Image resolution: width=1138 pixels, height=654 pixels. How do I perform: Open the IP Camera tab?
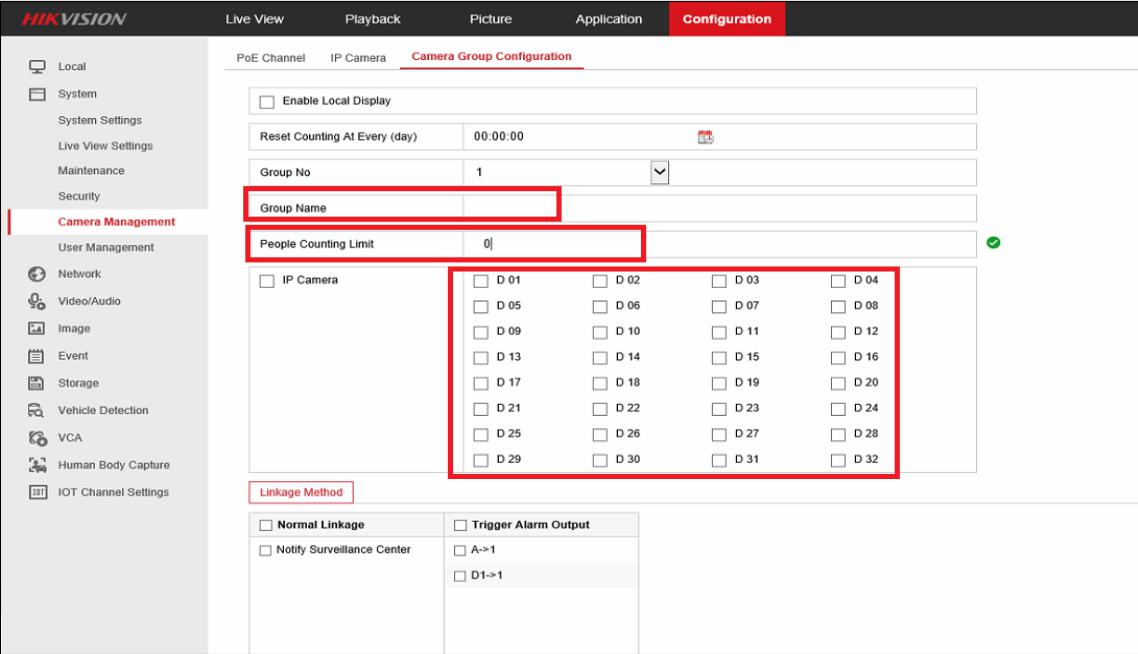point(357,58)
